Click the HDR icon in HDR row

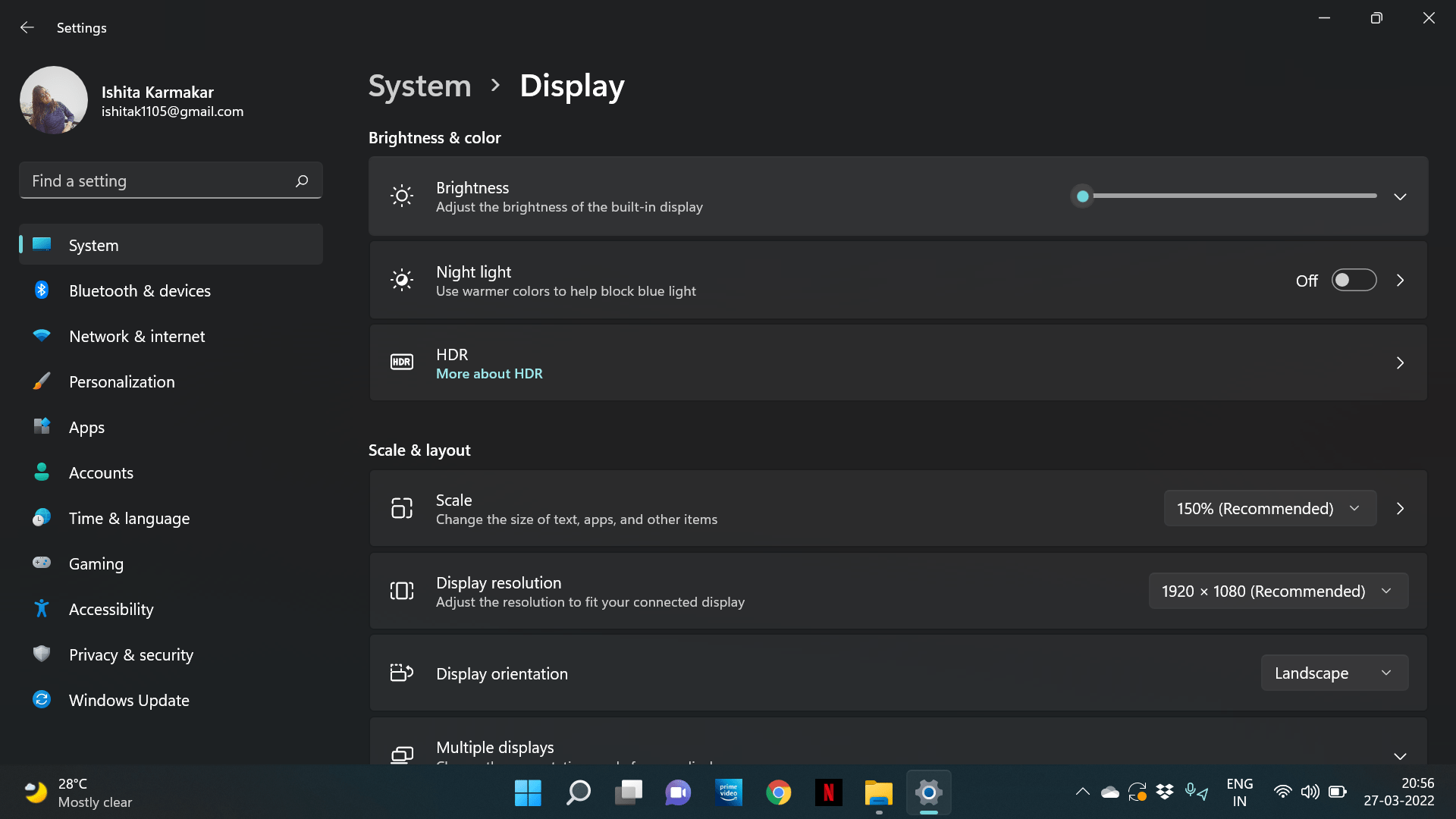pos(402,362)
